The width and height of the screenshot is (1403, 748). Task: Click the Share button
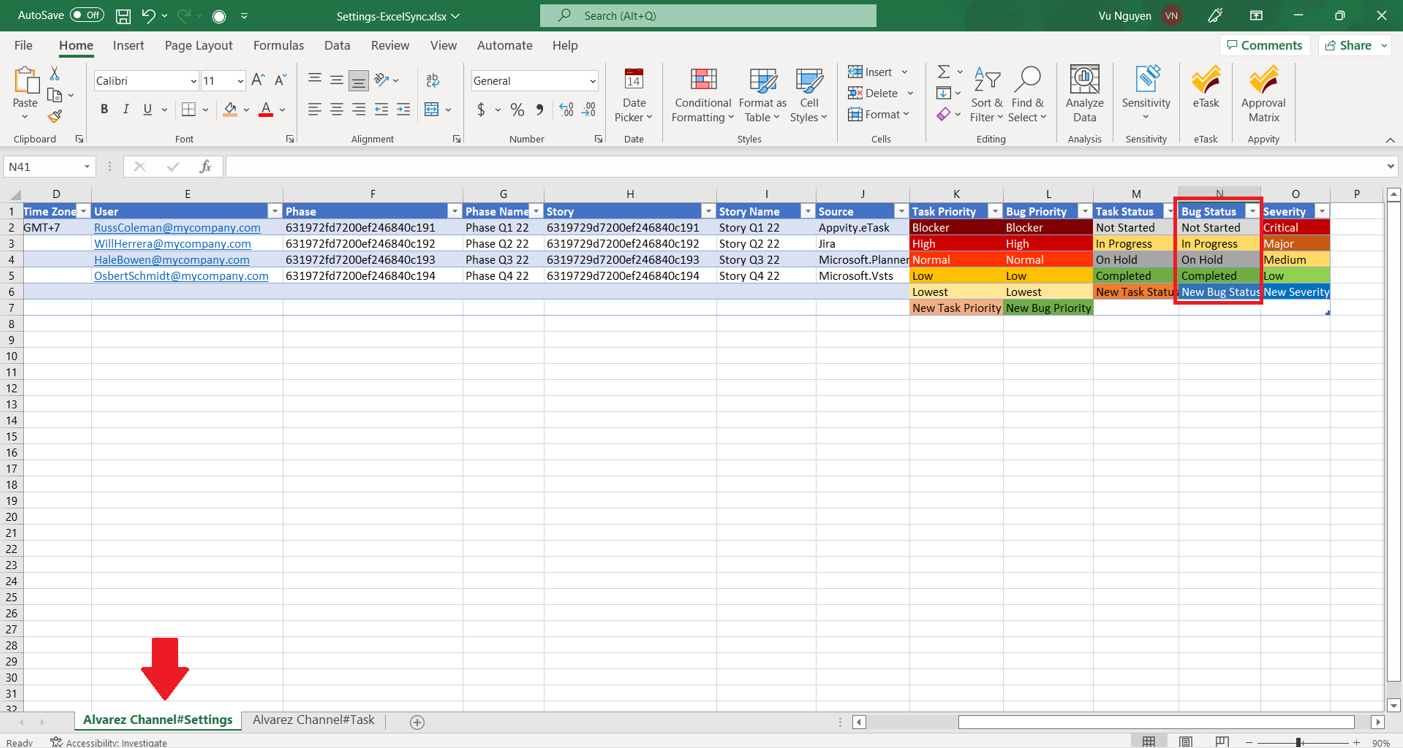tap(1355, 46)
